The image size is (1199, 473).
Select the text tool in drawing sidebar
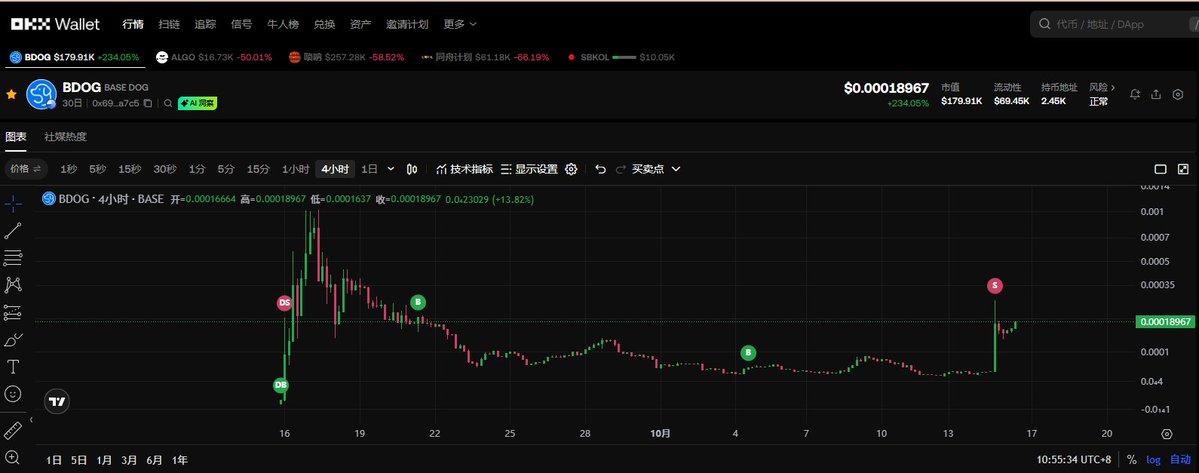[x=13, y=367]
